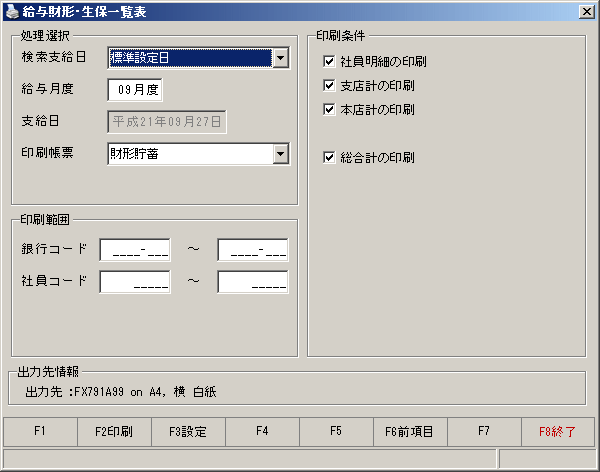The image size is (600, 472).
Task: Click the disabled 支給日 date field
Action: [x=167, y=122]
